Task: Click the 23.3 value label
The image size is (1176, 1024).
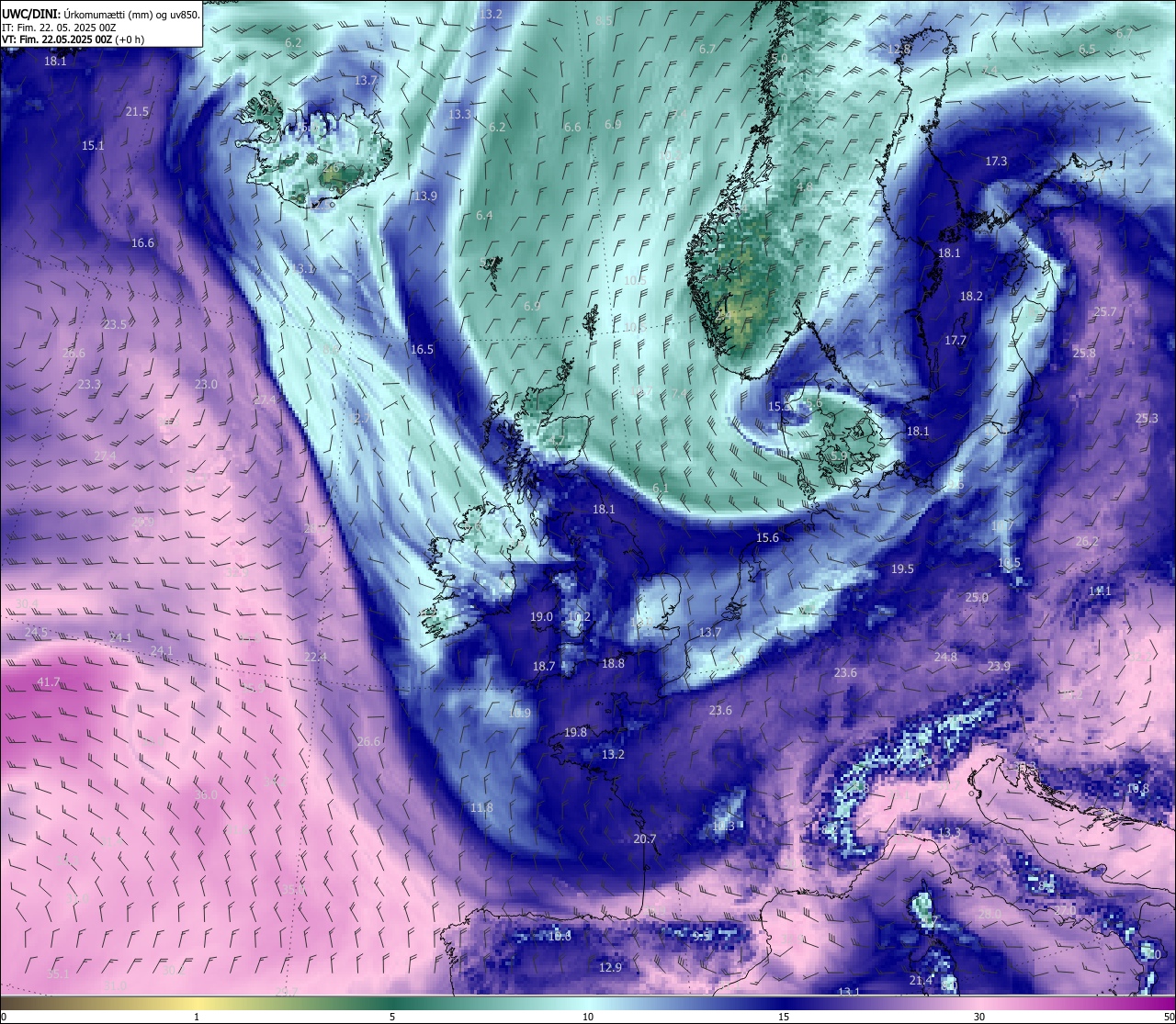Action: coord(89,384)
